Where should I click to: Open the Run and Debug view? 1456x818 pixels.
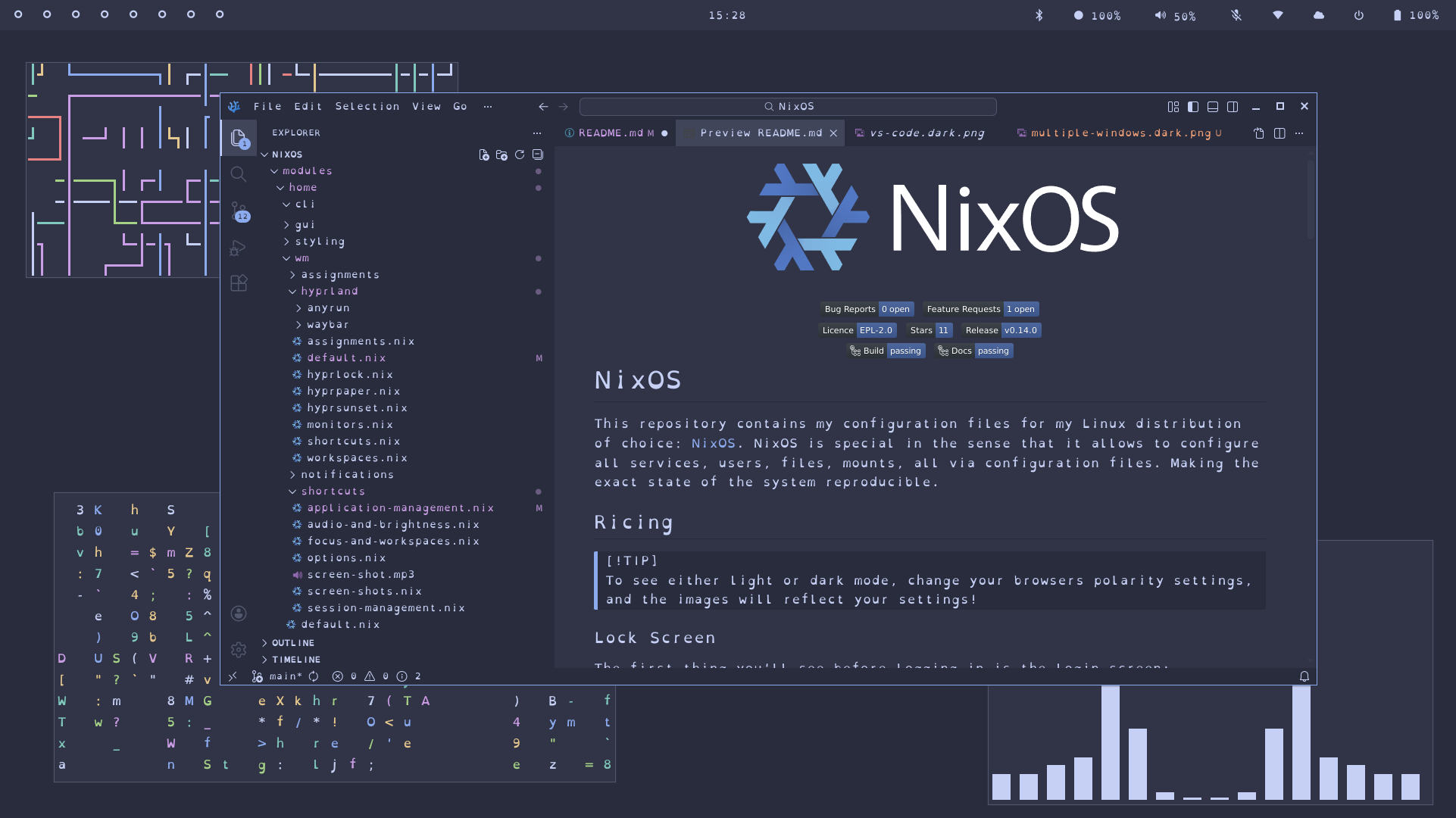tap(239, 248)
